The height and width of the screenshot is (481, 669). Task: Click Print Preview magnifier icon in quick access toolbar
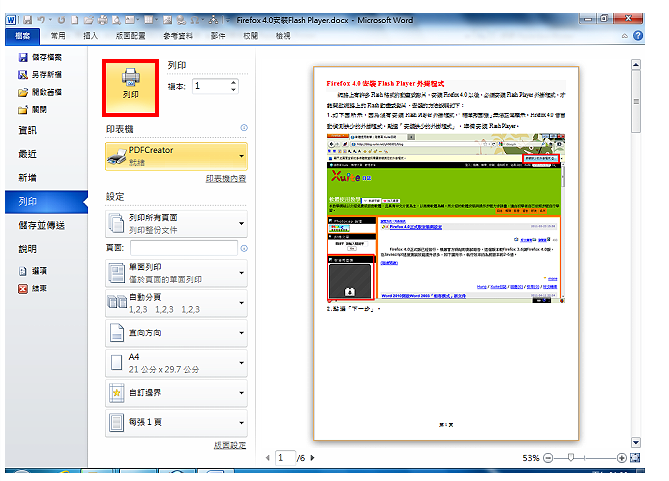pos(116,20)
